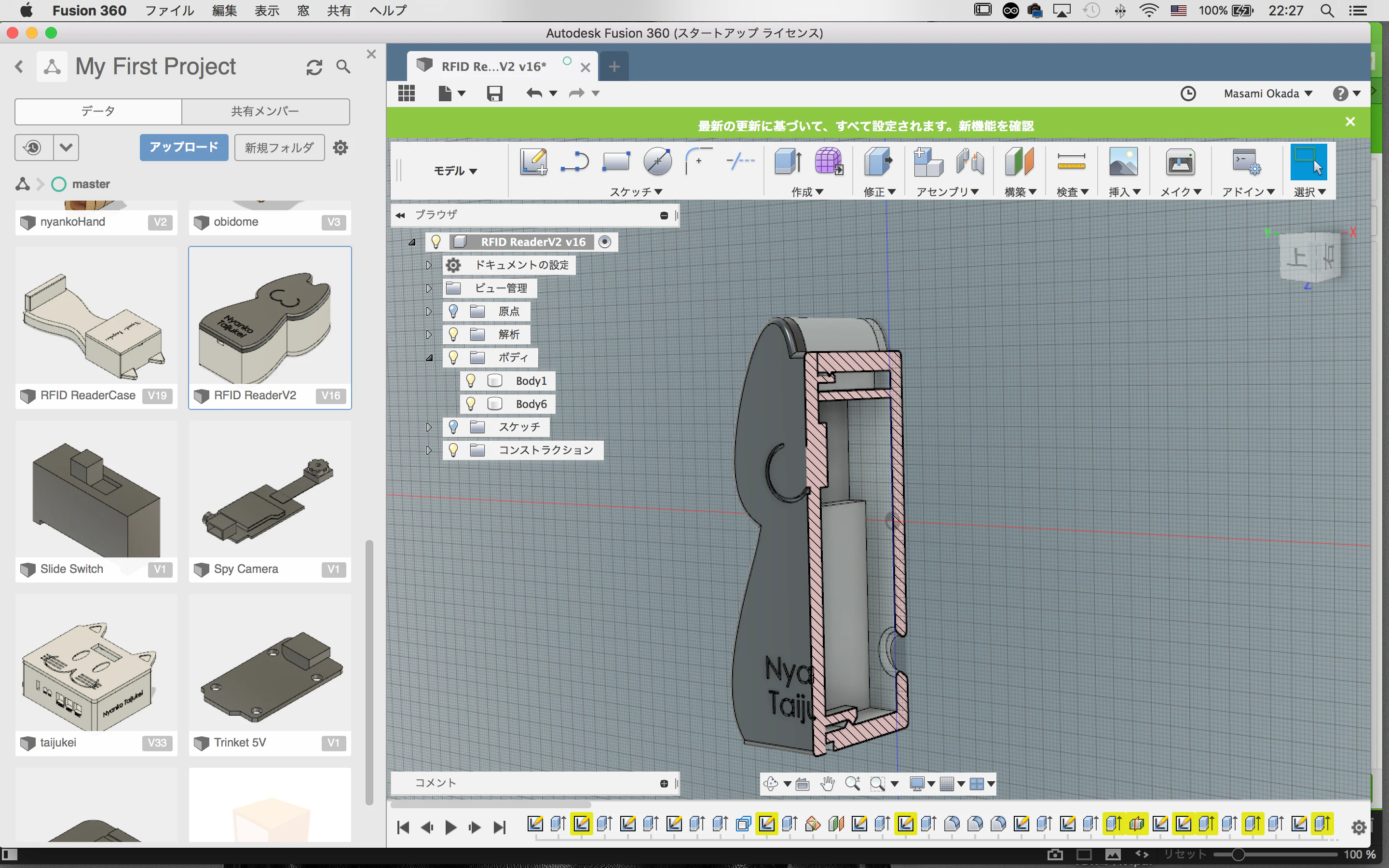This screenshot has width=1389, height=868.
Task: Open the taijukei design thumbnail
Action: 96,675
